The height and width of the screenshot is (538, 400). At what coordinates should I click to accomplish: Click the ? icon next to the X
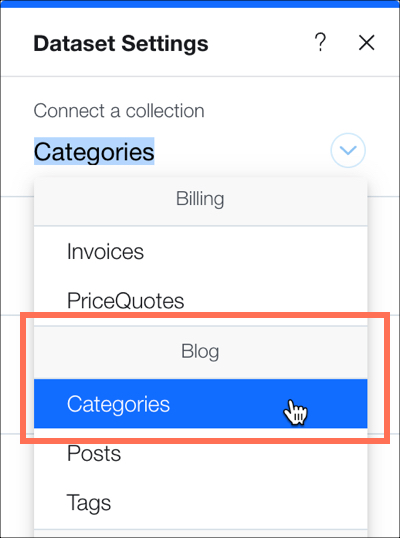pos(320,43)
